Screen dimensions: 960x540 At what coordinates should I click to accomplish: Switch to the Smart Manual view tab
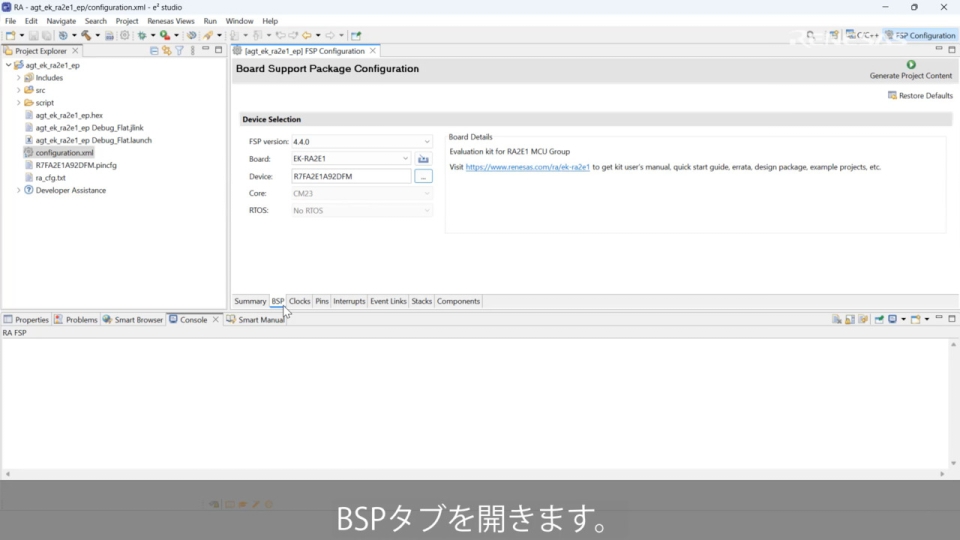[255, 320]
